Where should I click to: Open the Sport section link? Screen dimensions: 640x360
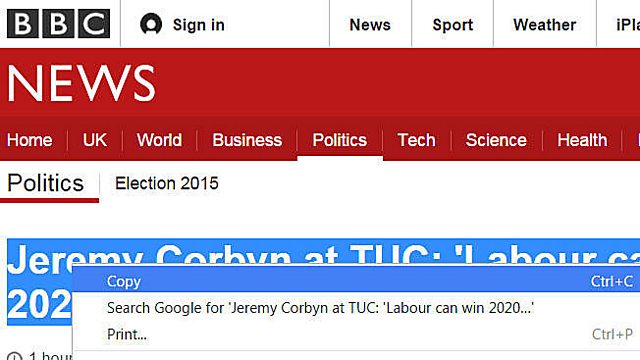coord(453,25)
